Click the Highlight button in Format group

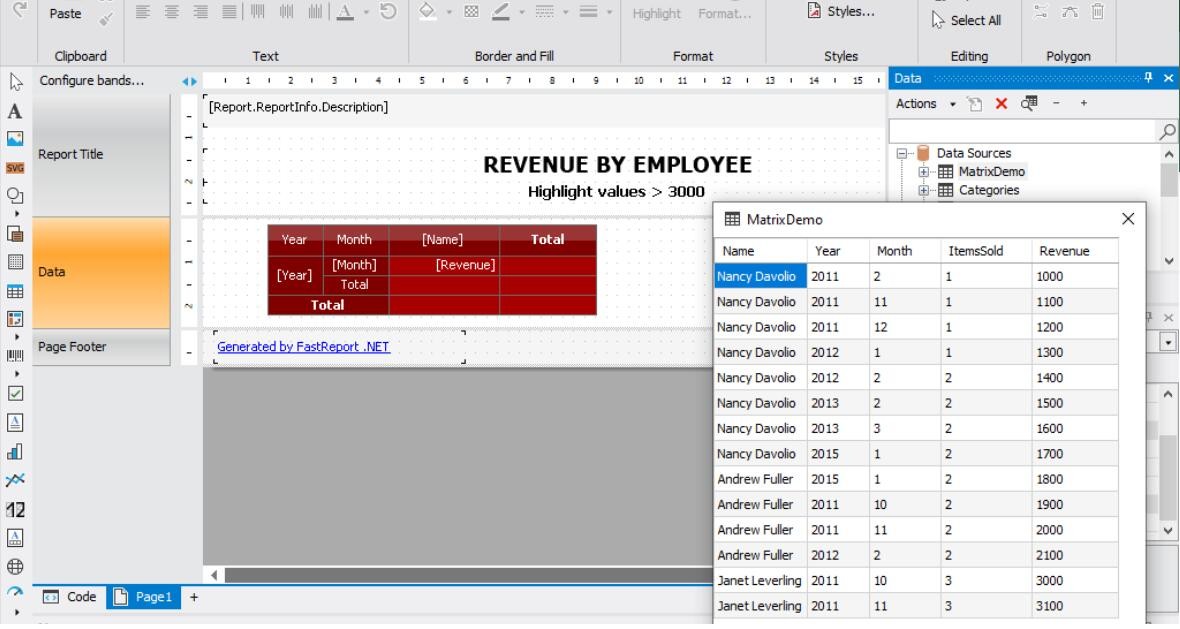tap(656, 14)
